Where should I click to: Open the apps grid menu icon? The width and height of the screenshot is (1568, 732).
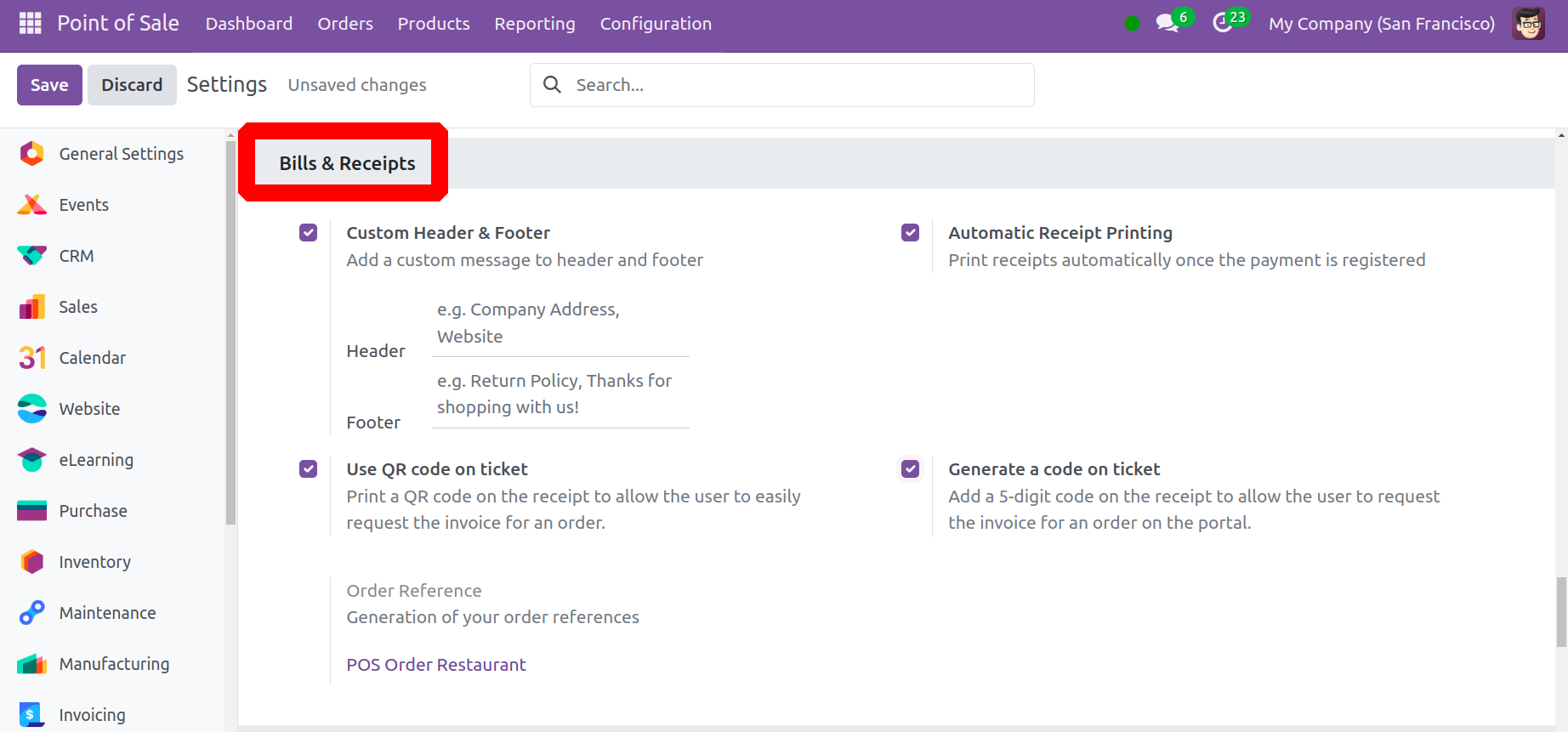pos(30,23)
